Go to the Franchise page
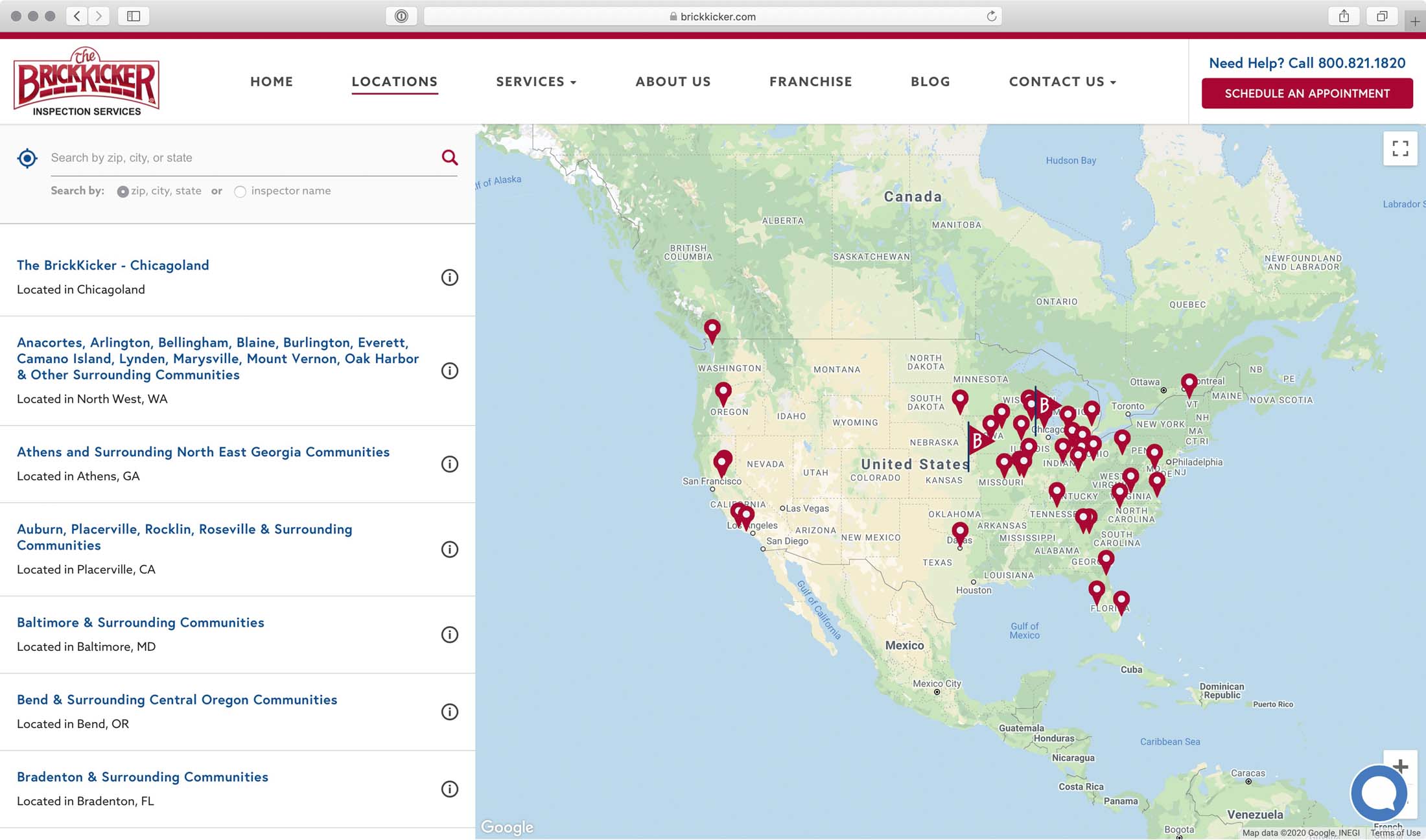The image size is (1426, 840). (x=810, y=82)
